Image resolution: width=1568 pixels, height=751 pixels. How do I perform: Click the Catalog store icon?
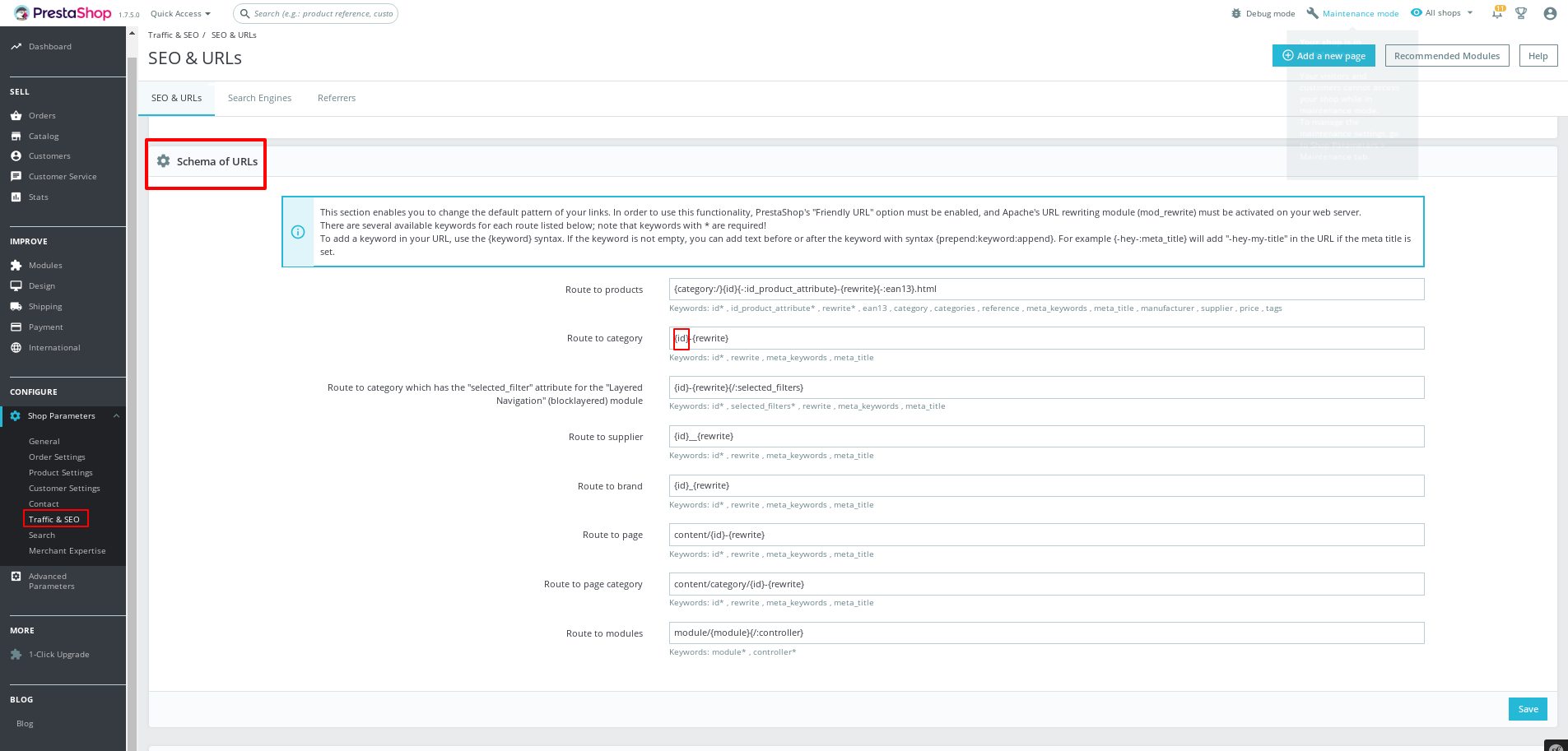pyautogui.click(x=16, y=137)
